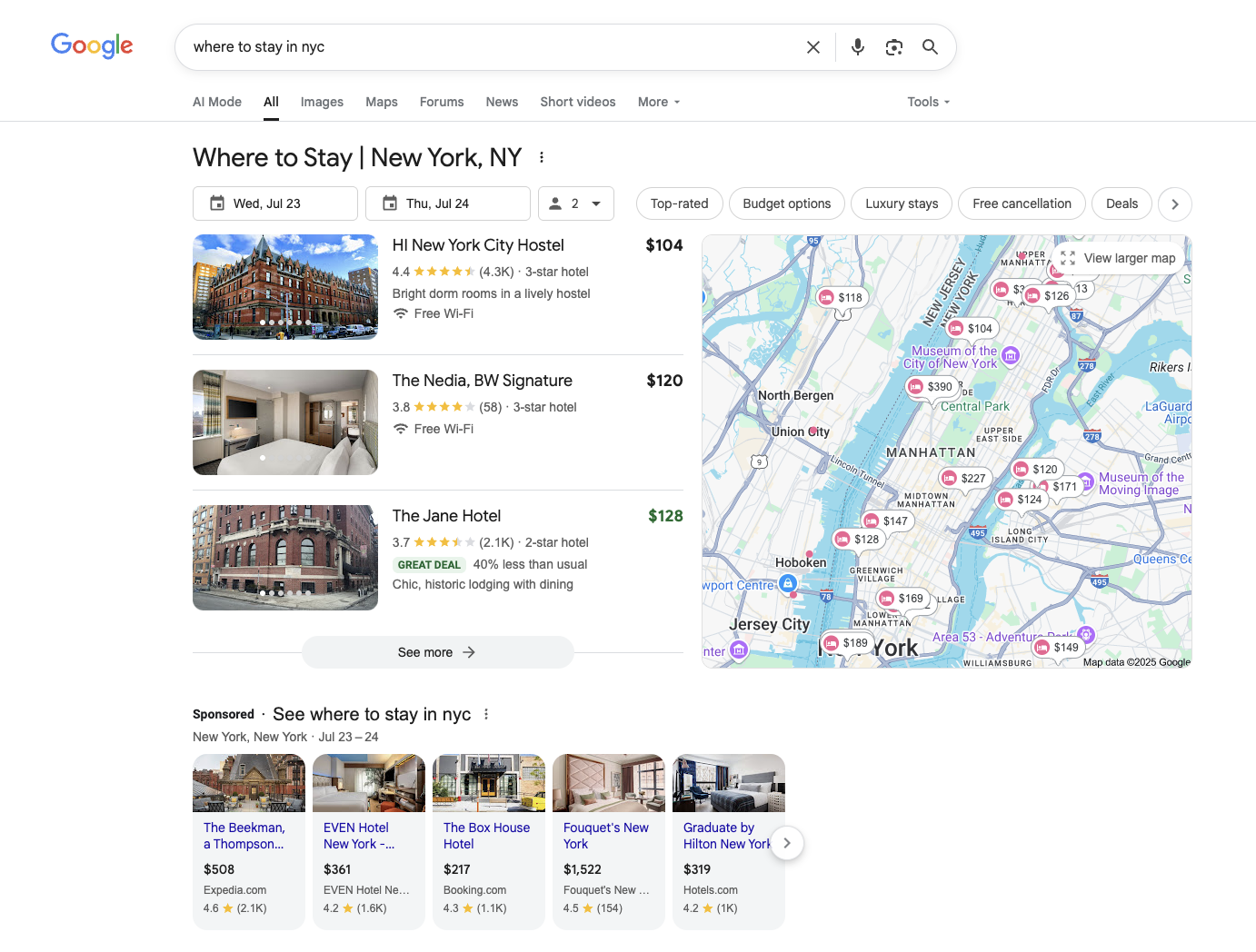The height and width of the screenshot is (952, 1256).
Task: Click in the search query field
Action: click(x=491, y=47)
